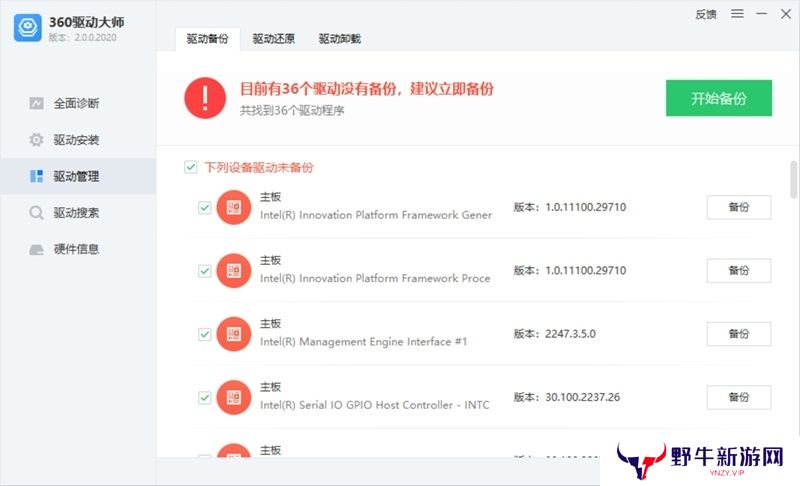Viewport: 800px width, 486px height.
Task: Uncheck Innovation Platform Framework Gener driver checkbox
Action: tap(205, 208)
